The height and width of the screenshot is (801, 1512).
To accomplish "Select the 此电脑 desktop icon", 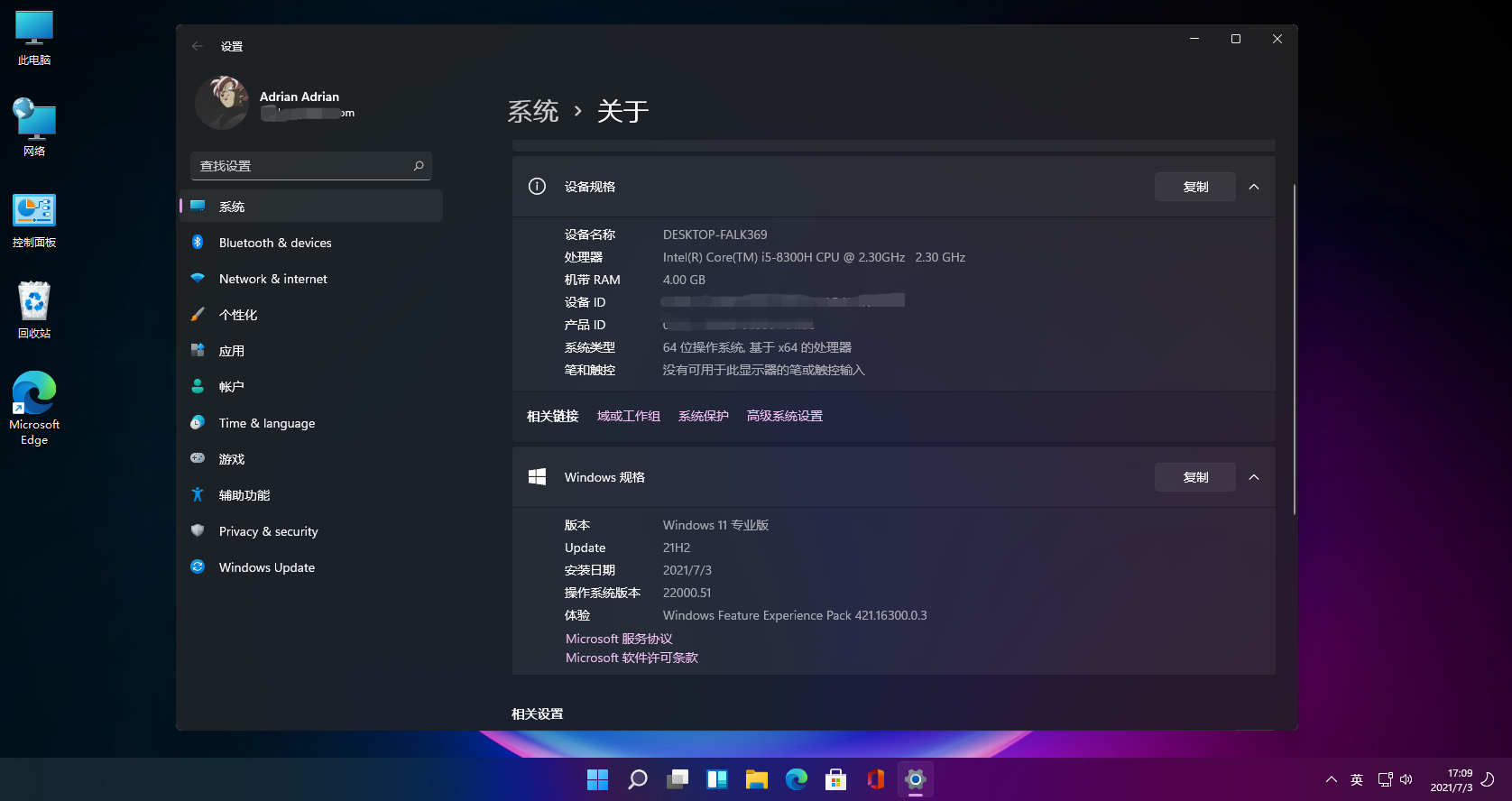I will click(x=34, y=39).
